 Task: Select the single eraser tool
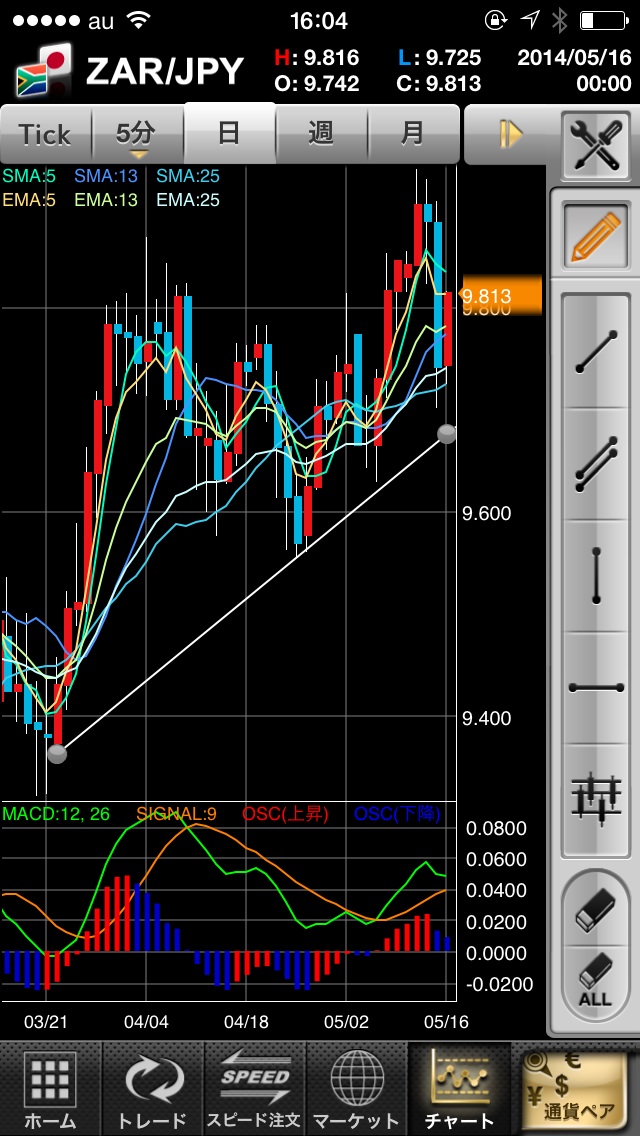coord(595,910)
